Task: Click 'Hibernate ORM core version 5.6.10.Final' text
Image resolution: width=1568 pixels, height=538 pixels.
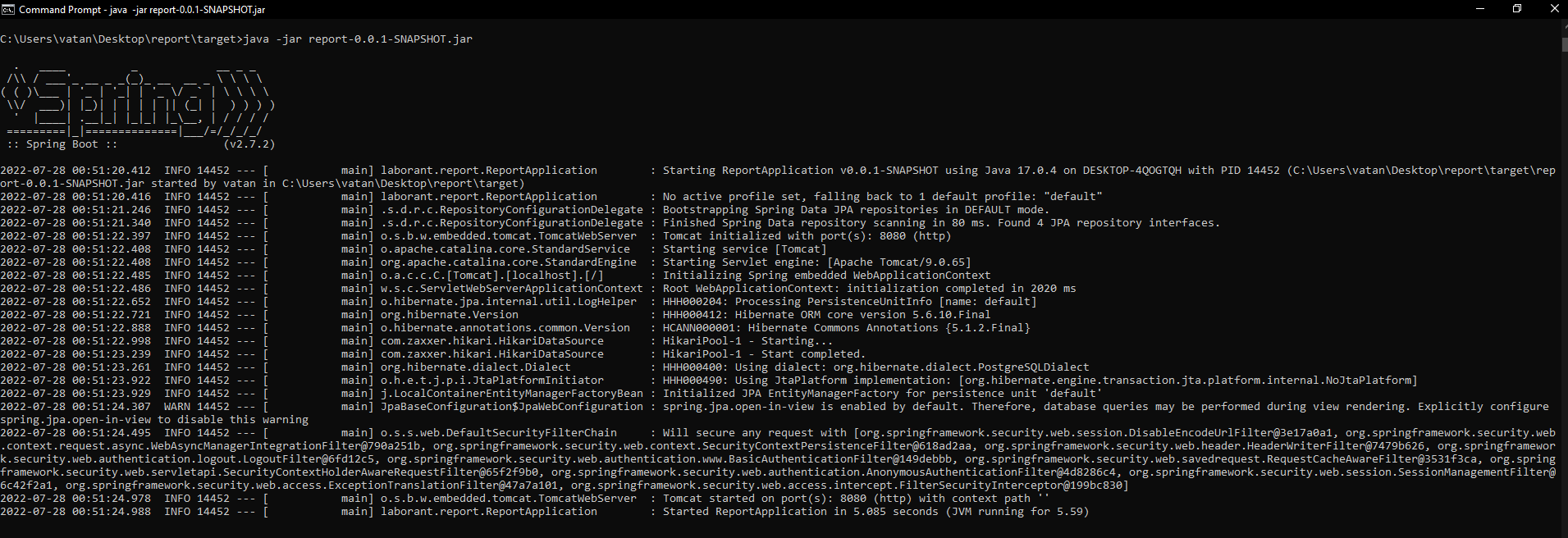Action: (x=862, y=314)
